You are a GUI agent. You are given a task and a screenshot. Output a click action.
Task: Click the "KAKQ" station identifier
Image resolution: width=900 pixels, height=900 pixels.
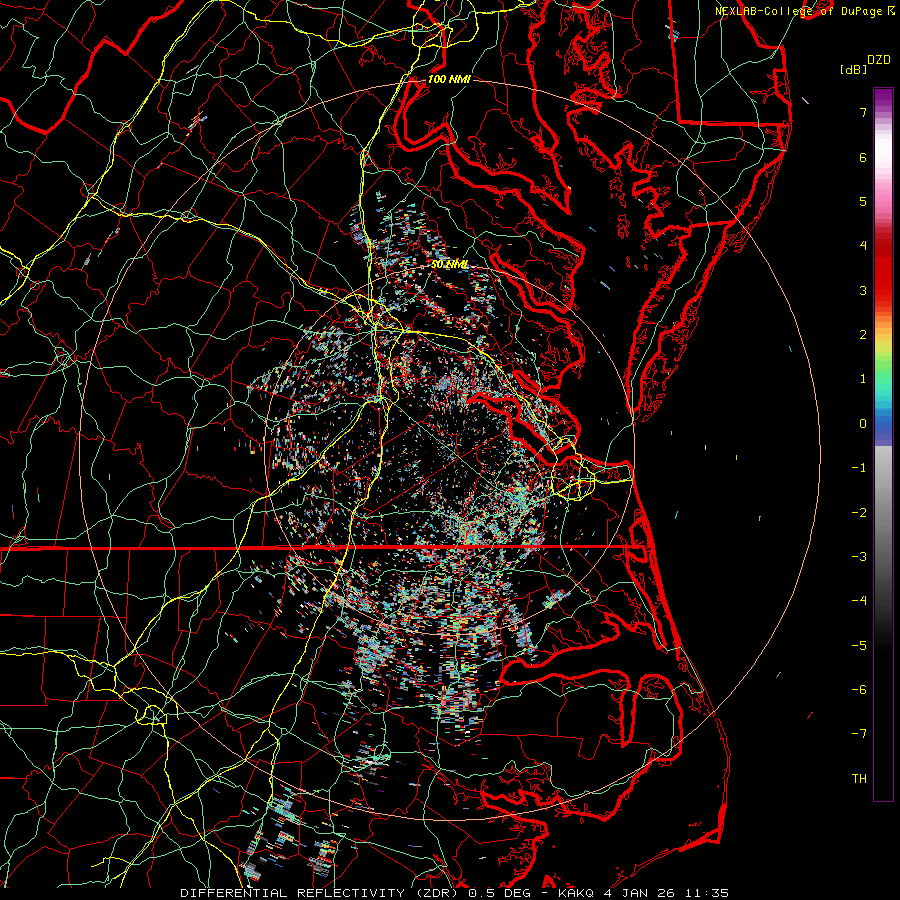(x=578, y=893)
